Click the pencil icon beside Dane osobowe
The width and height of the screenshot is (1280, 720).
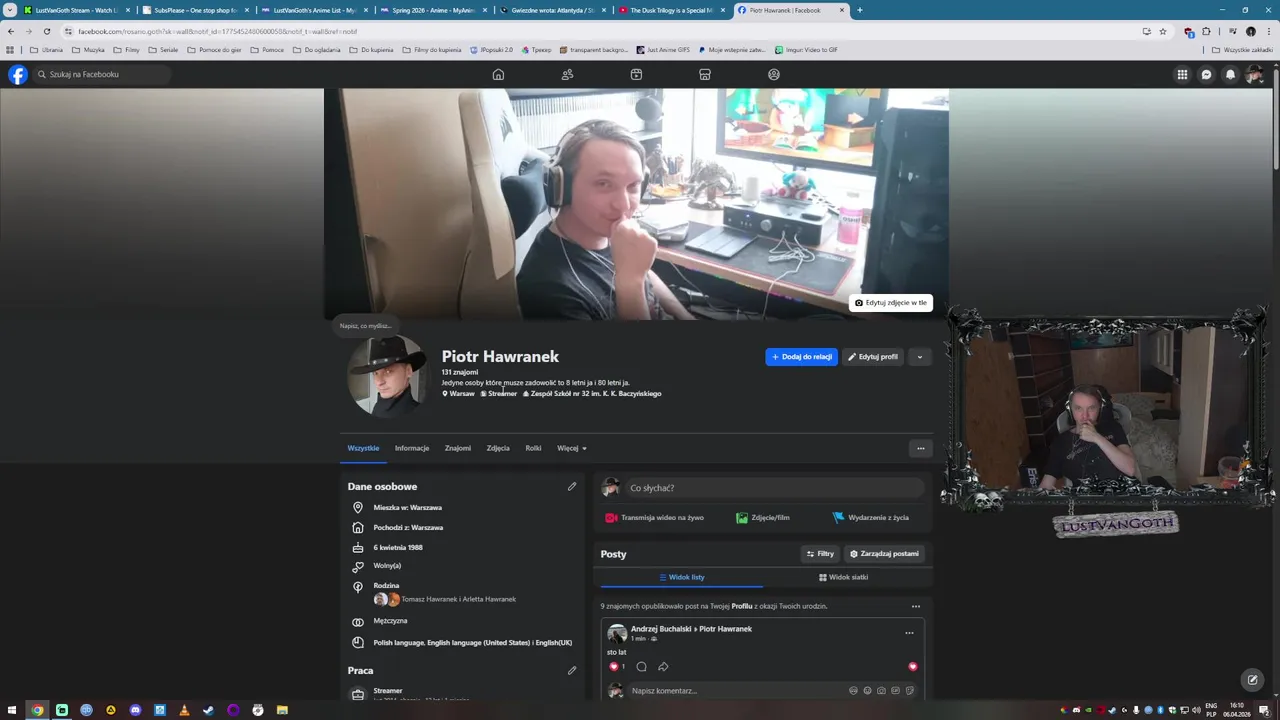[572, 487]
